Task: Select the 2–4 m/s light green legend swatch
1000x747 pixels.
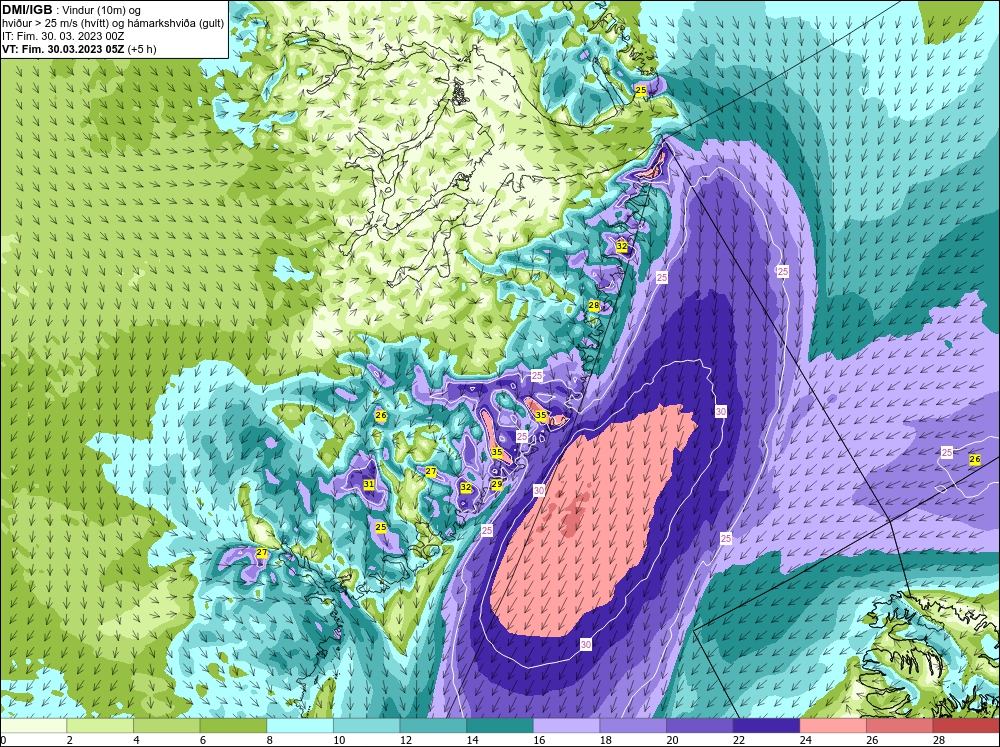Action: (x=100, y=726)
